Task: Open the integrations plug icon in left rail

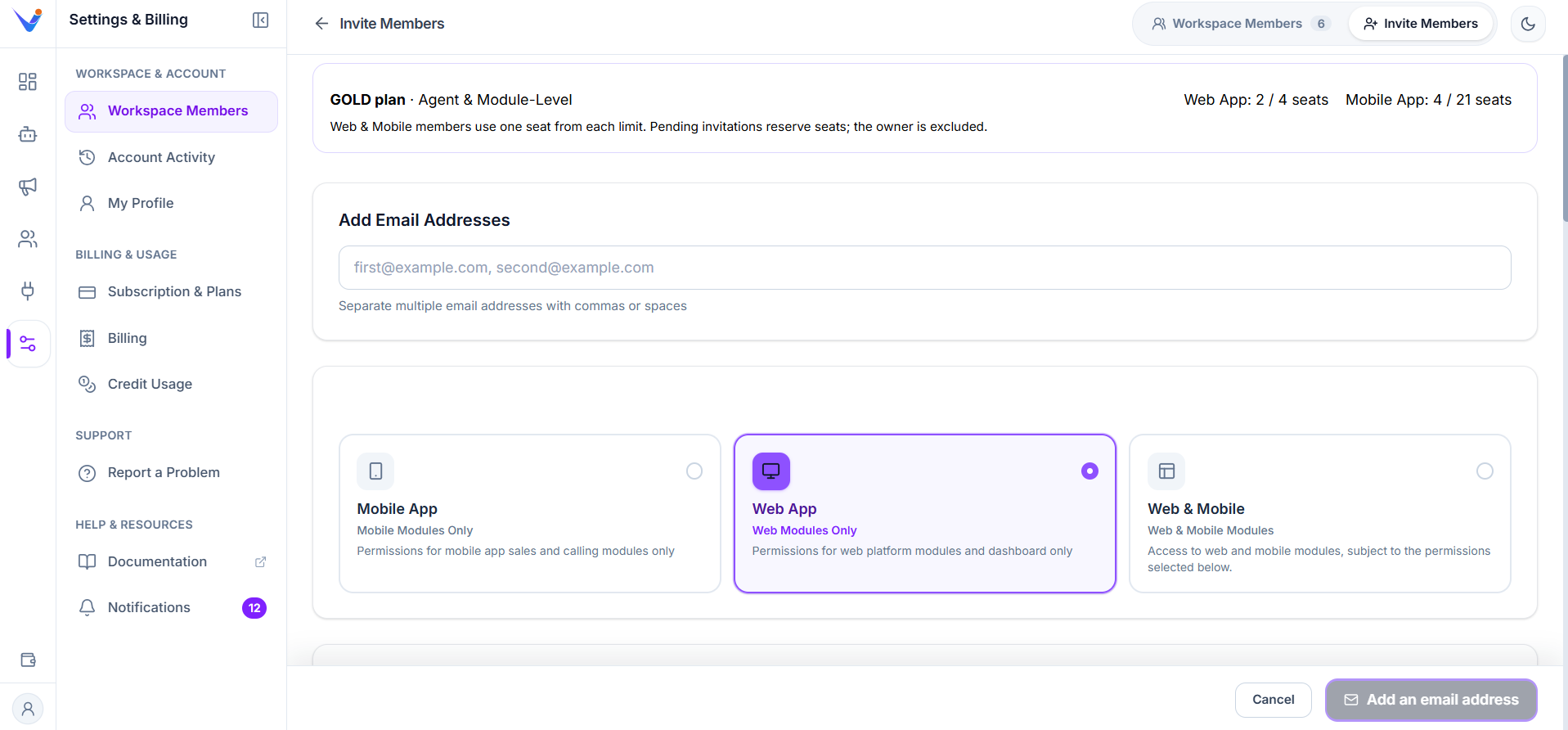Action: coord(28,291)
